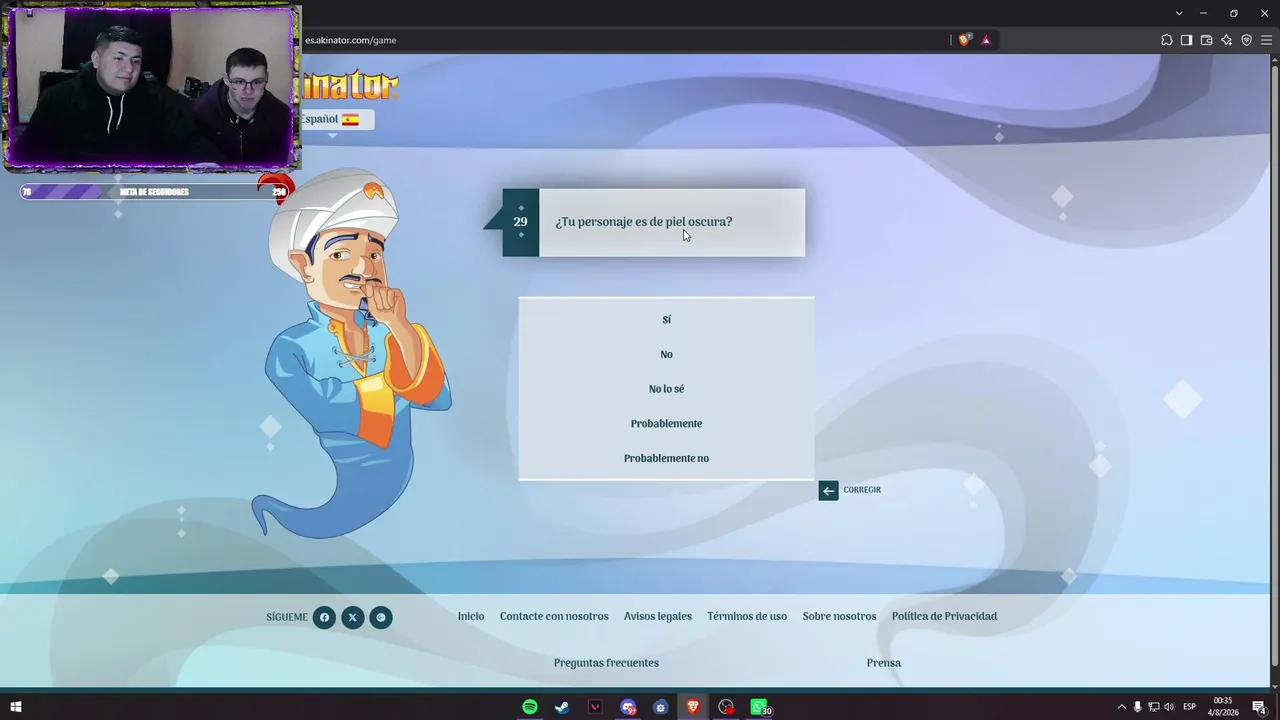Open the Brave Wallet icon
Screen dimensions: 1280x720
click(1206, 40)
